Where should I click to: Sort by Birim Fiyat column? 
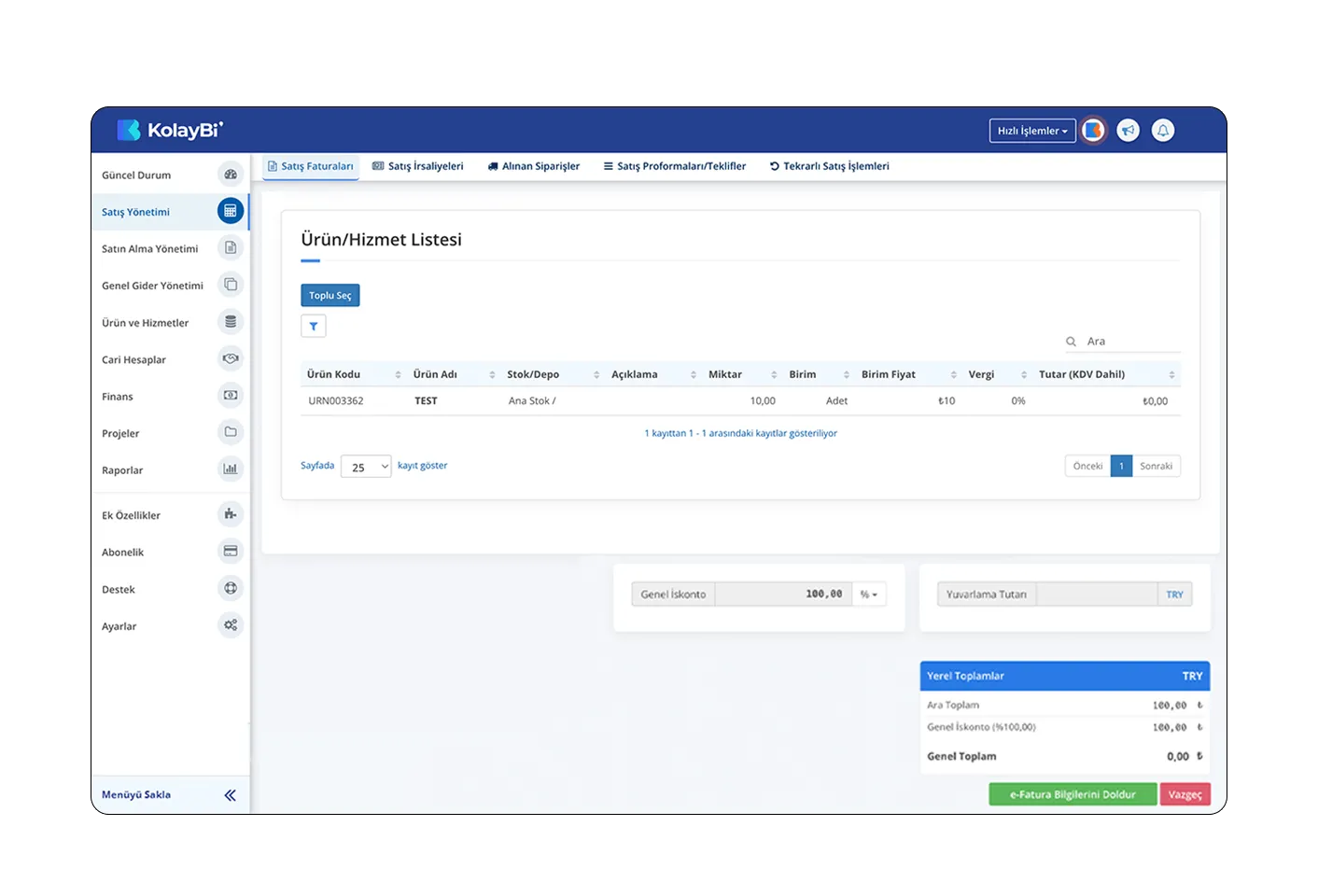tap(908, 374)
